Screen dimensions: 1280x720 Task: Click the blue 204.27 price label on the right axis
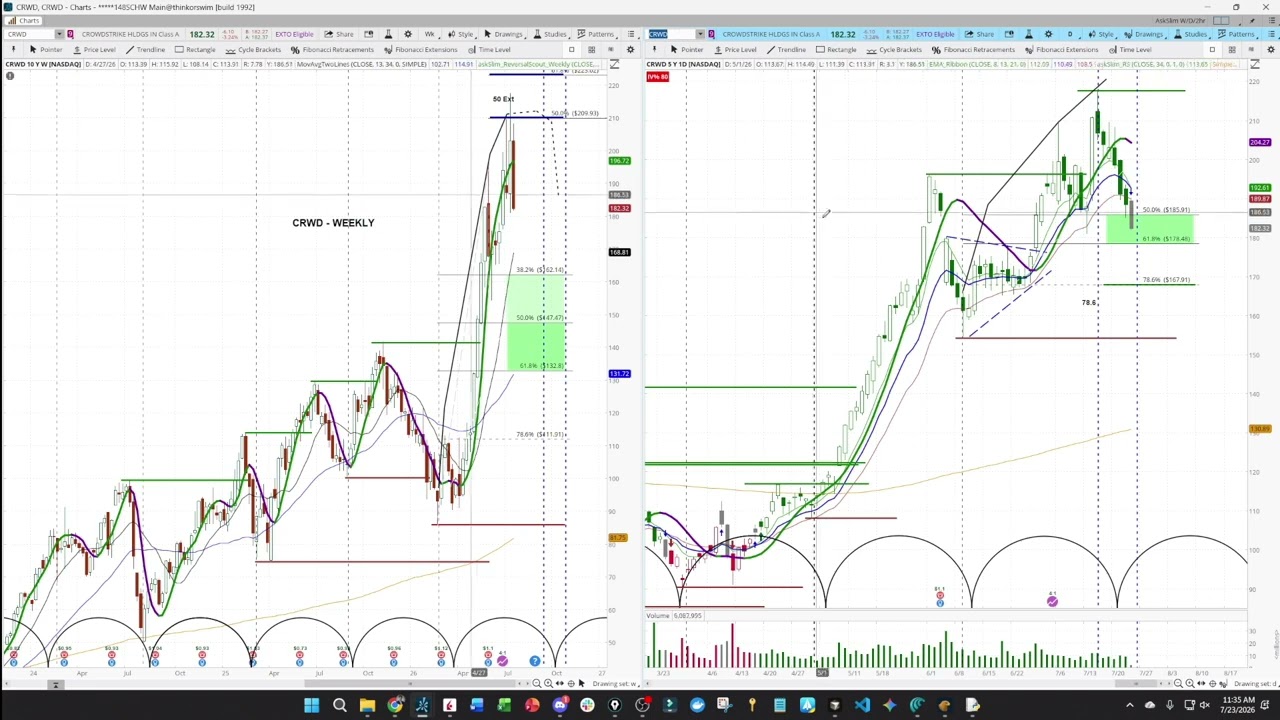pos(1260,143)
